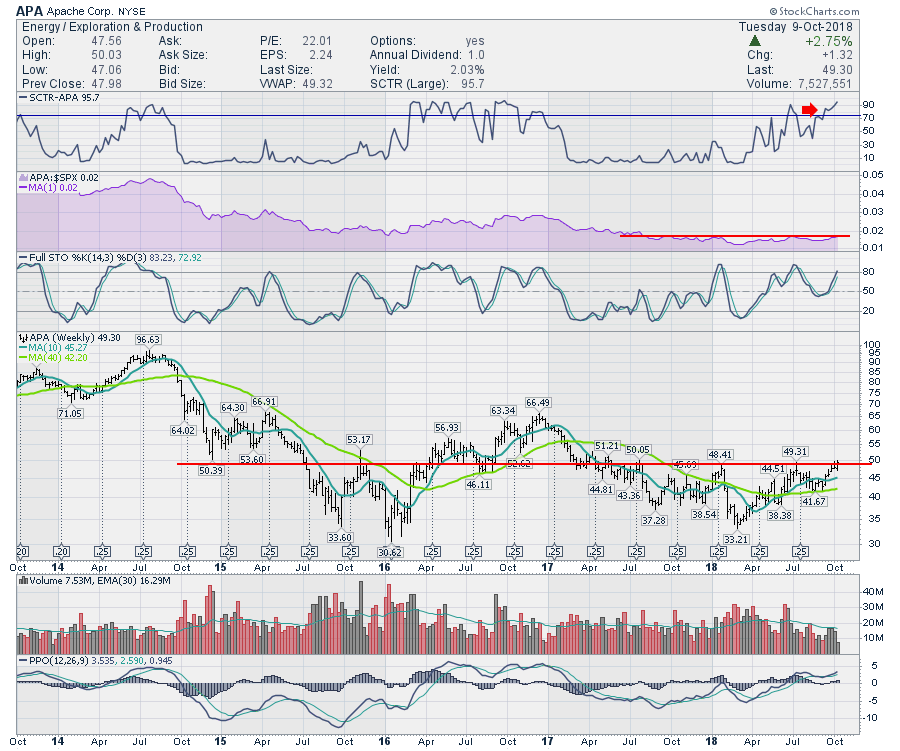The height and width of the screenshot is (751, 900).
Task: Click the 66.49 price high label
Action: click(x=538, y=402)
